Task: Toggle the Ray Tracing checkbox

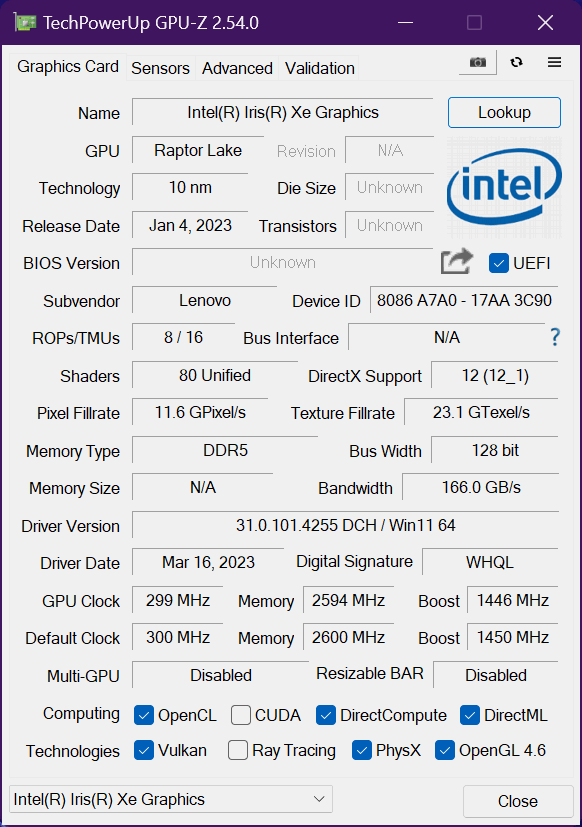Action: tap(237, 750)
